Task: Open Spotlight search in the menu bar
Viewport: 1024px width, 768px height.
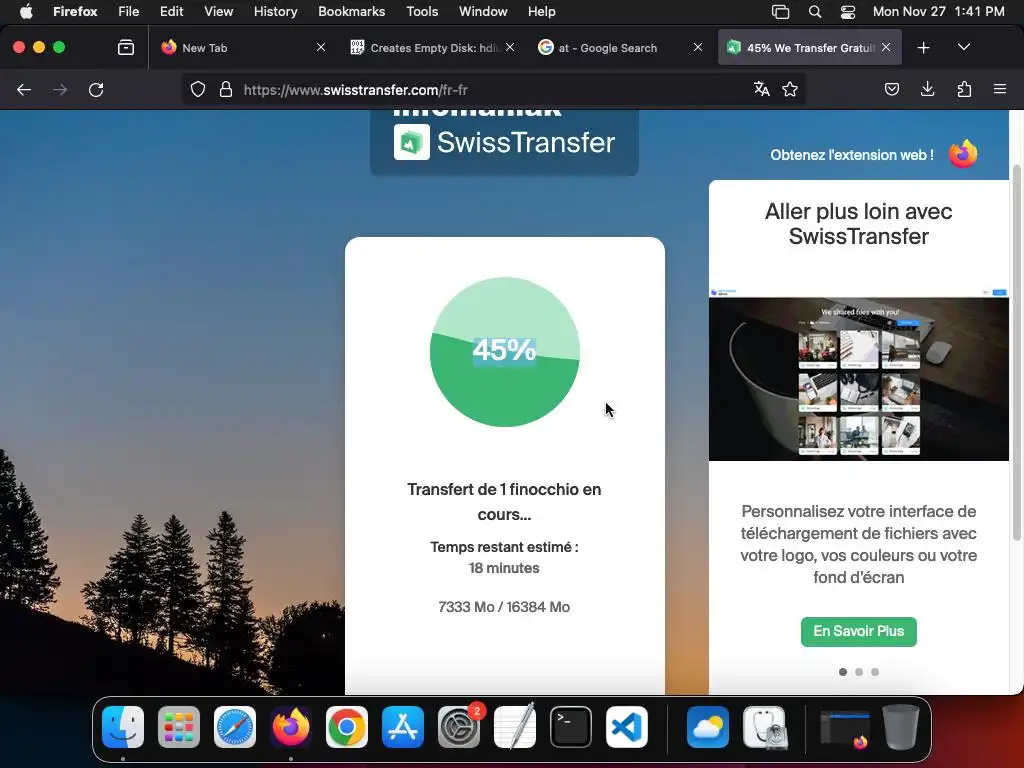Action: 814,12
